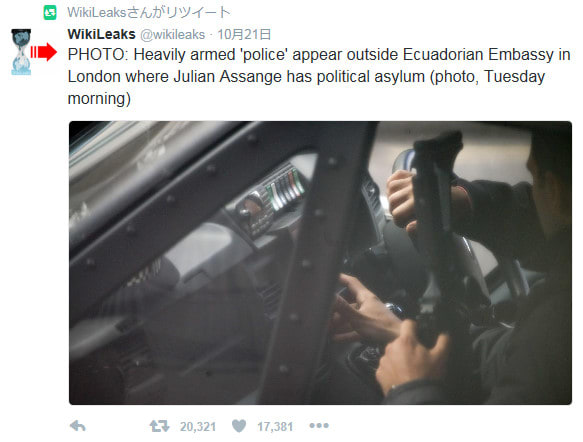Image resolution: width=583 pixels, height=442 pixels.
Task: Click the WikiLeaks hourglass avatar
Action: point(21,52)
